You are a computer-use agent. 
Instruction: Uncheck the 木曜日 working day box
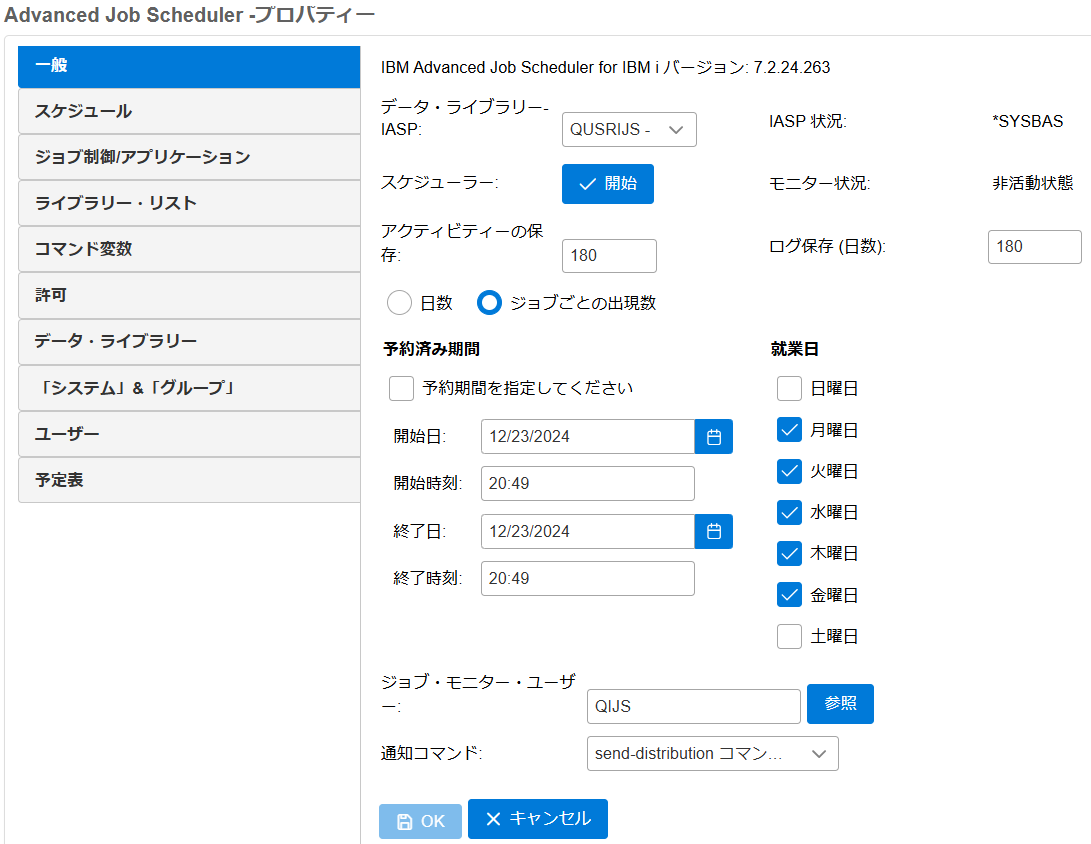(x=789, y=553)
